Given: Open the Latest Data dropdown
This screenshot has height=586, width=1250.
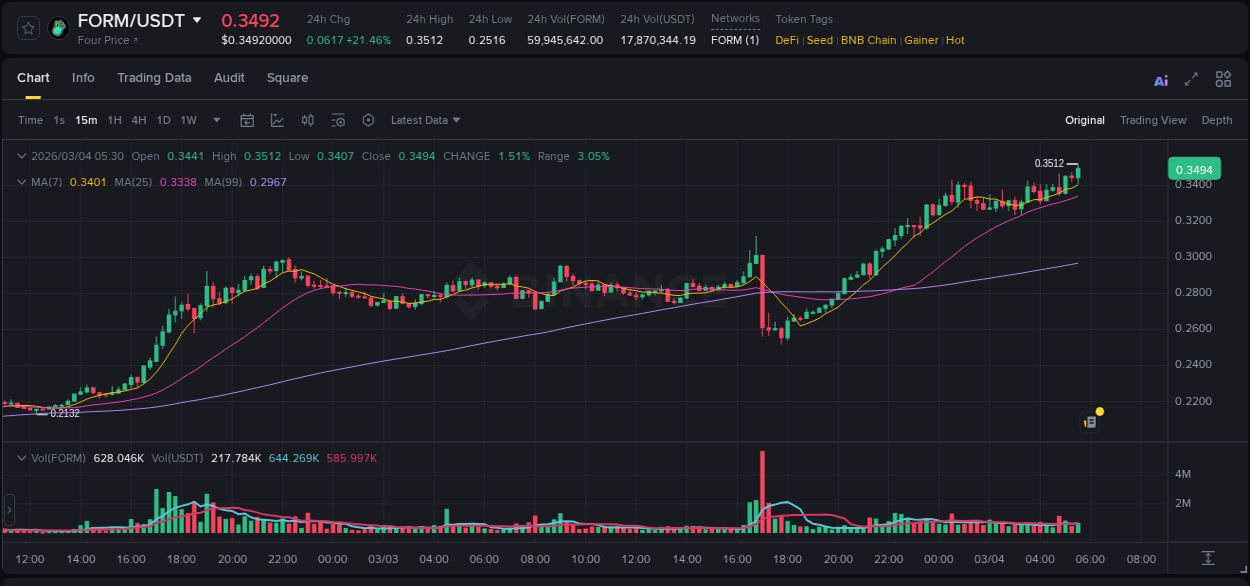Looking at the screenshot, I should 425,120.
